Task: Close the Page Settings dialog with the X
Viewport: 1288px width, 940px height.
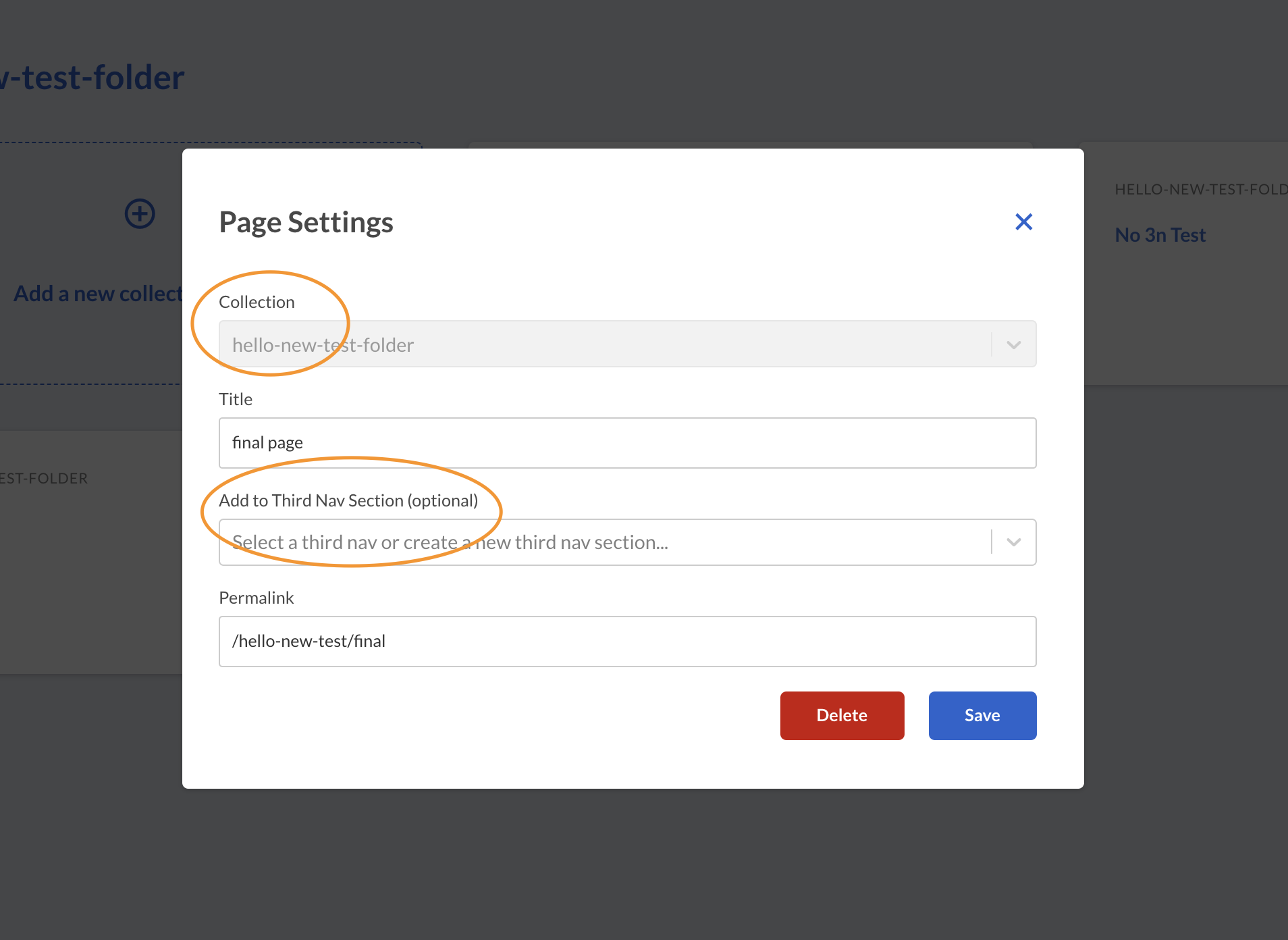Action: tap(1023, 221)
